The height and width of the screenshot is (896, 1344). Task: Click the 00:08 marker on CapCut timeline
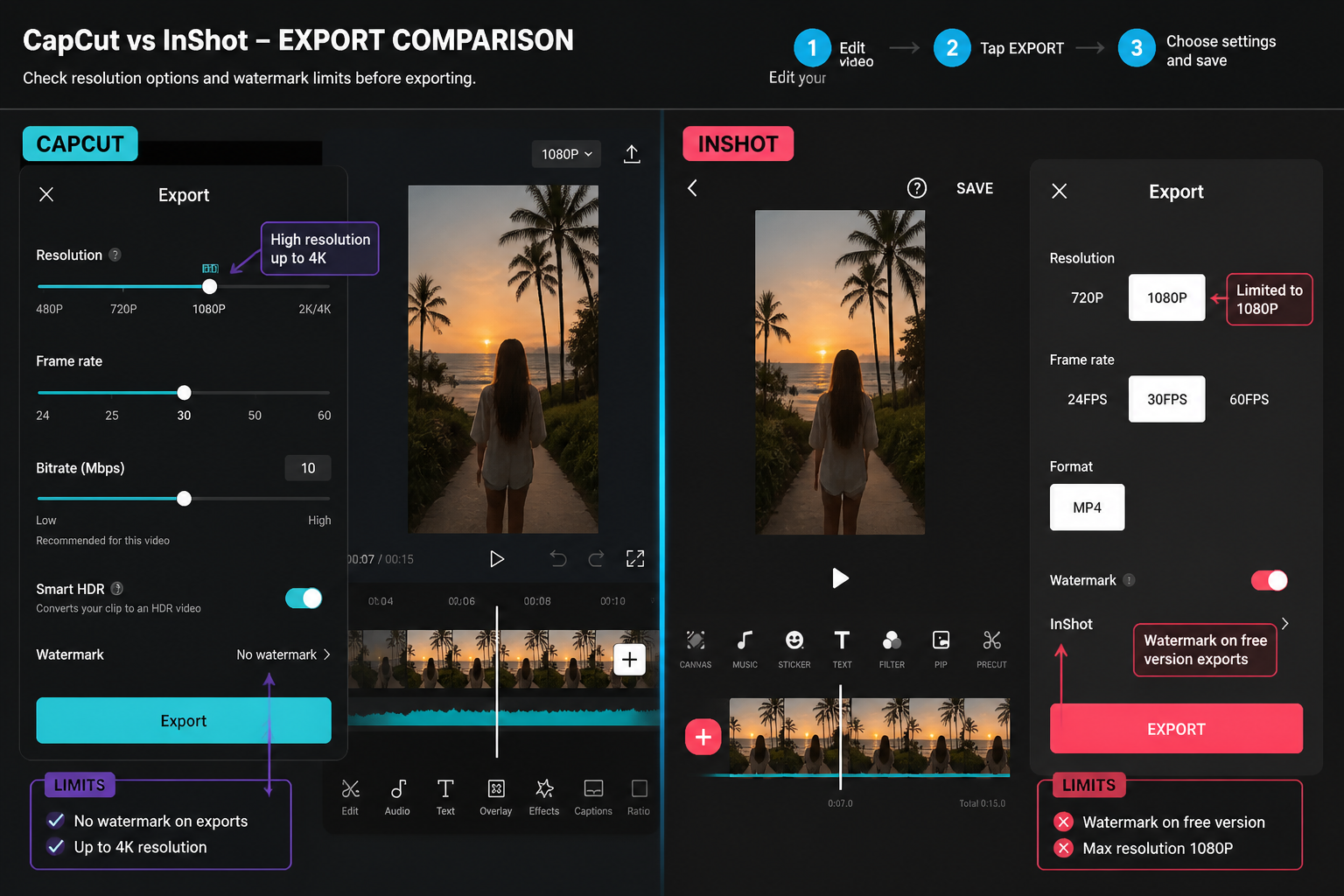click(537, 601)
